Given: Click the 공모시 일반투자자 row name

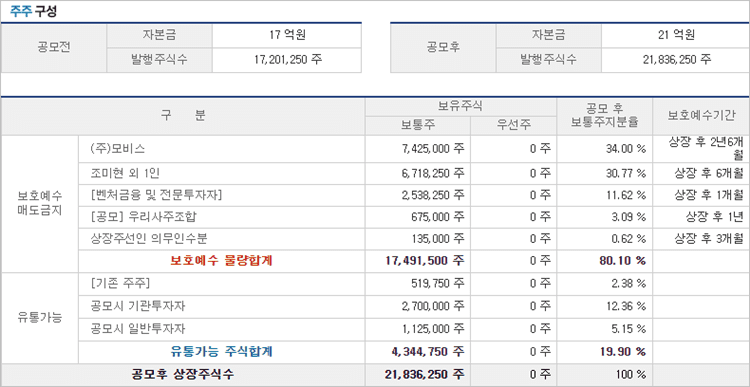Looking at the screenshot, I should tap(138, 329).
